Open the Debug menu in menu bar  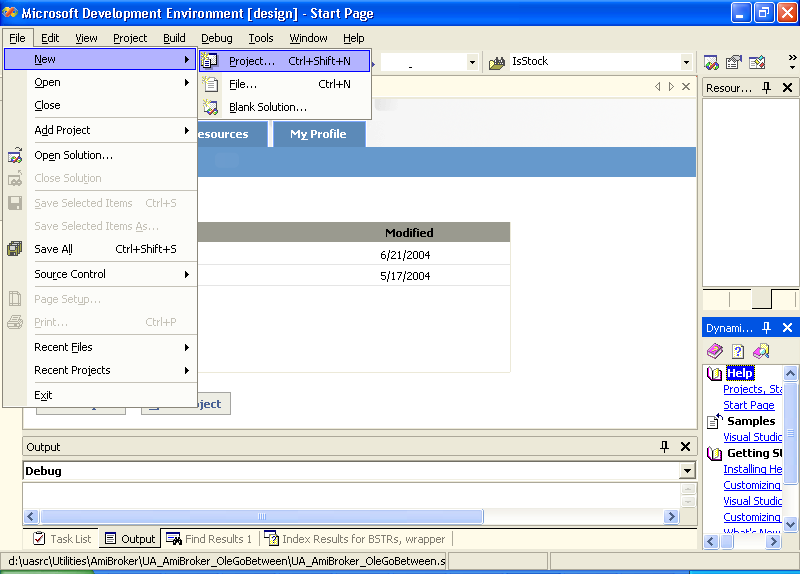click(x=217, y=38)
